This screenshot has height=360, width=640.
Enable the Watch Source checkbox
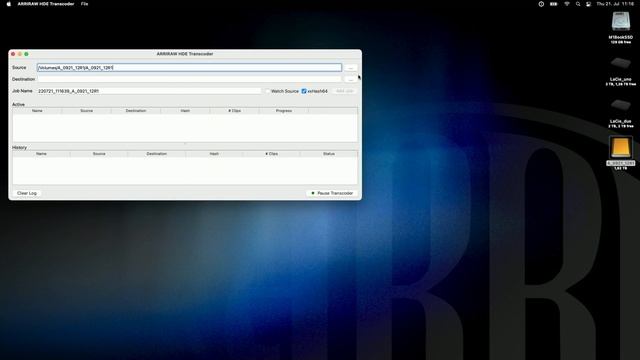(x=268, y=91)
